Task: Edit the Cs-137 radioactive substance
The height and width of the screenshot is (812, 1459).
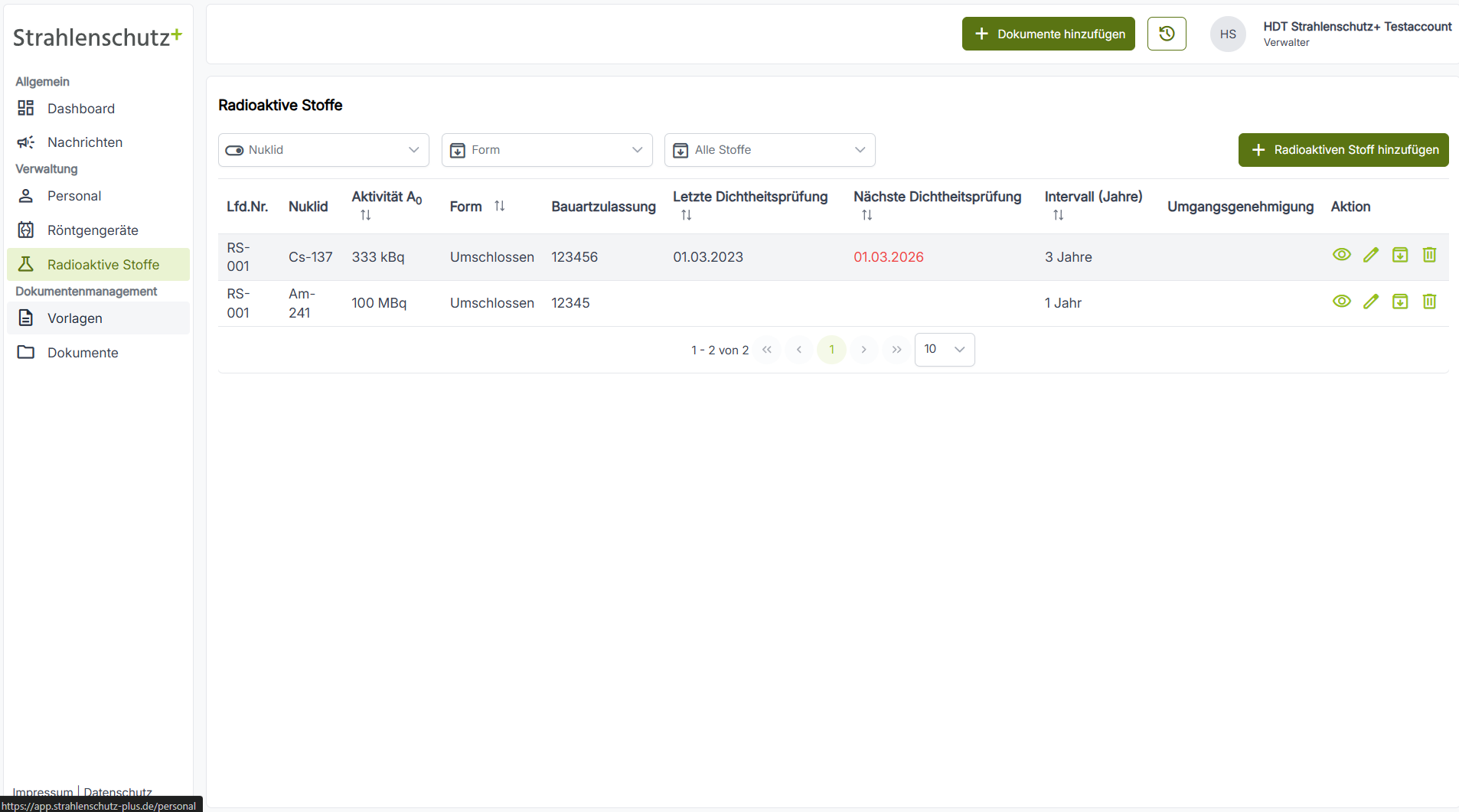Action: click(1371, 255)
